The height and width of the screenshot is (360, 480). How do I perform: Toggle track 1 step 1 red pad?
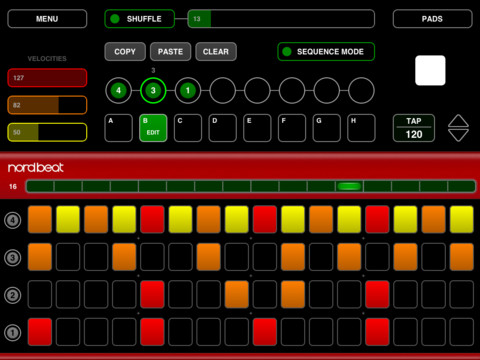[40, 332]
